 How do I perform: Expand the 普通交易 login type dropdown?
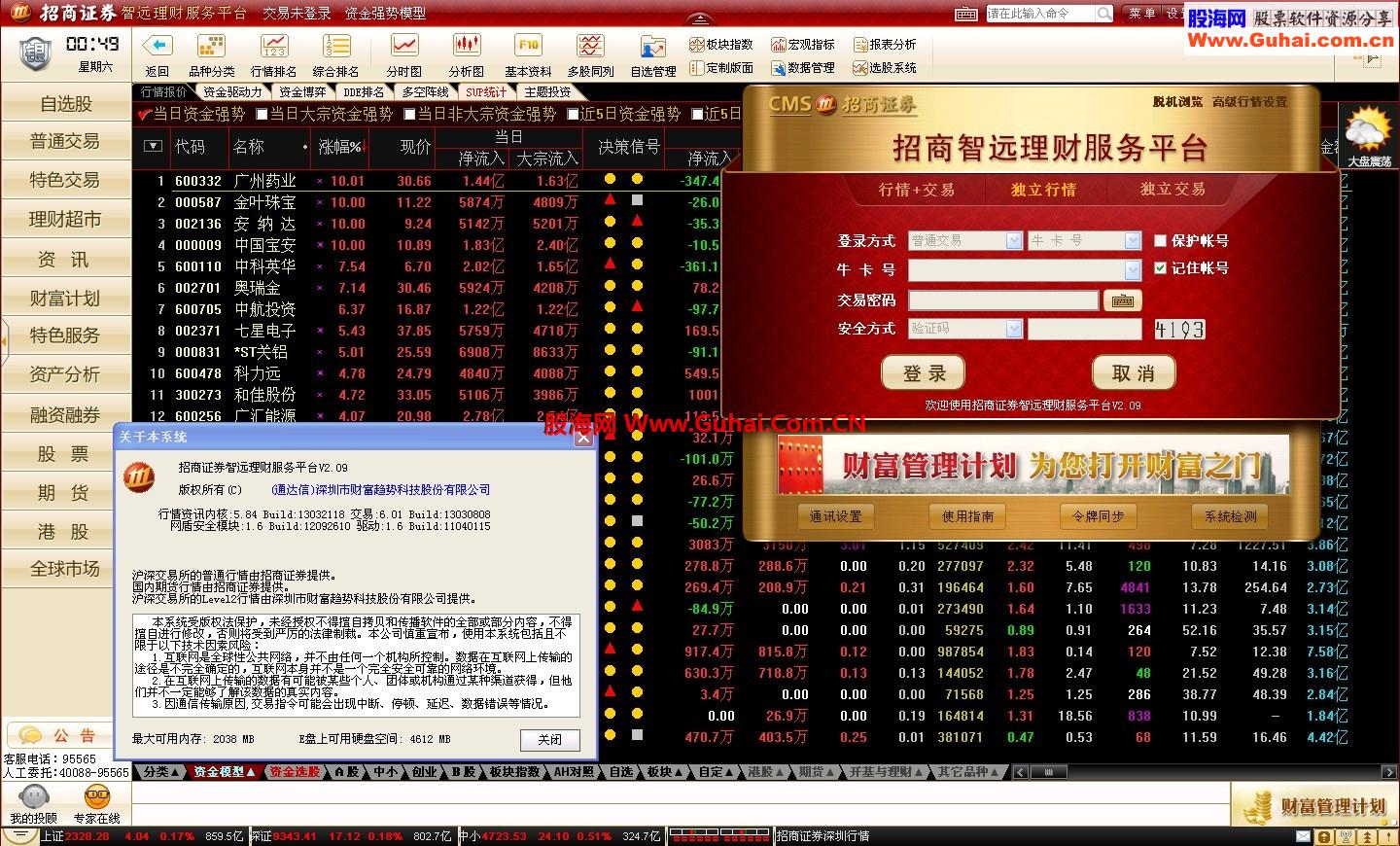click(1014, 240)
